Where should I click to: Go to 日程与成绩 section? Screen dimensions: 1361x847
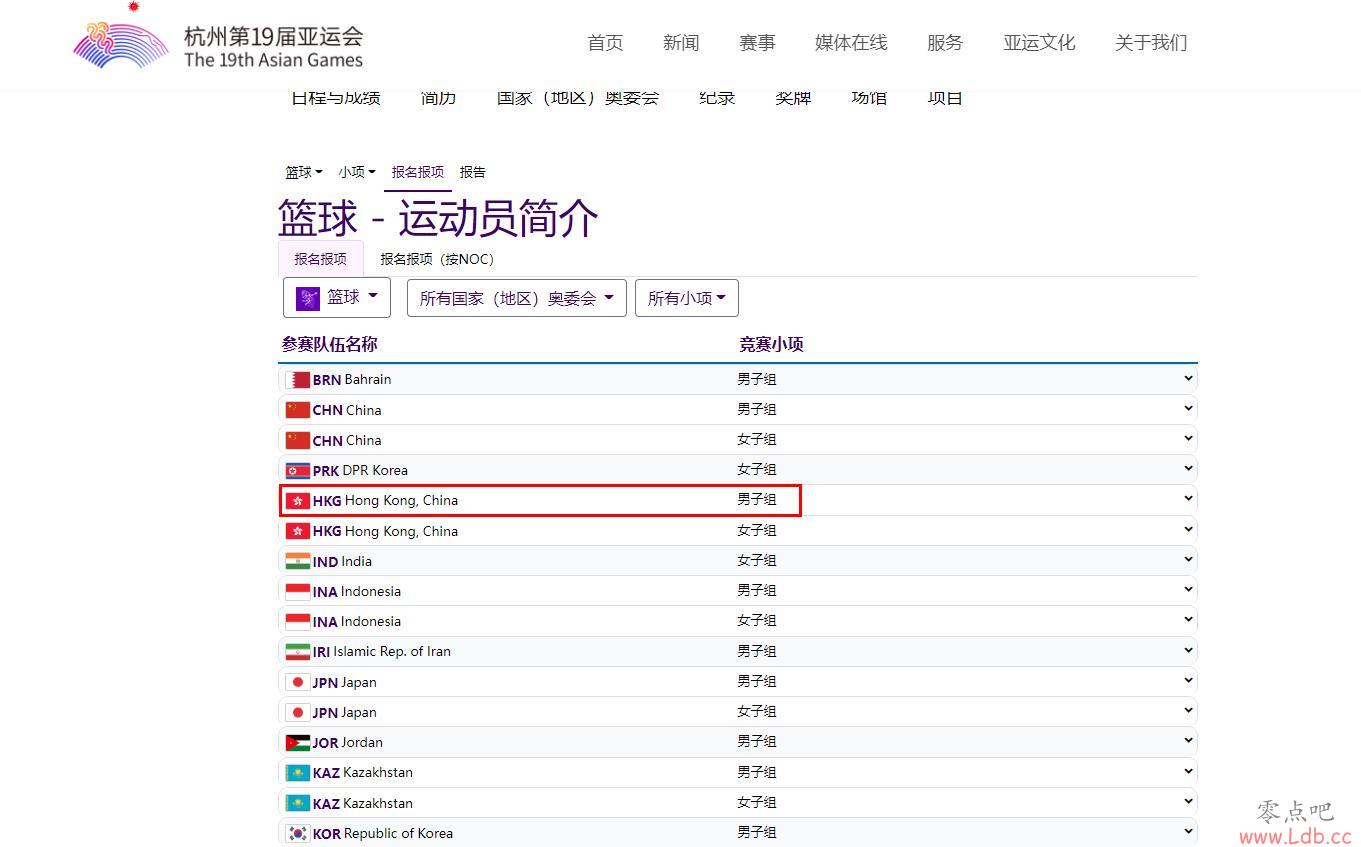[x=336, y=98]
